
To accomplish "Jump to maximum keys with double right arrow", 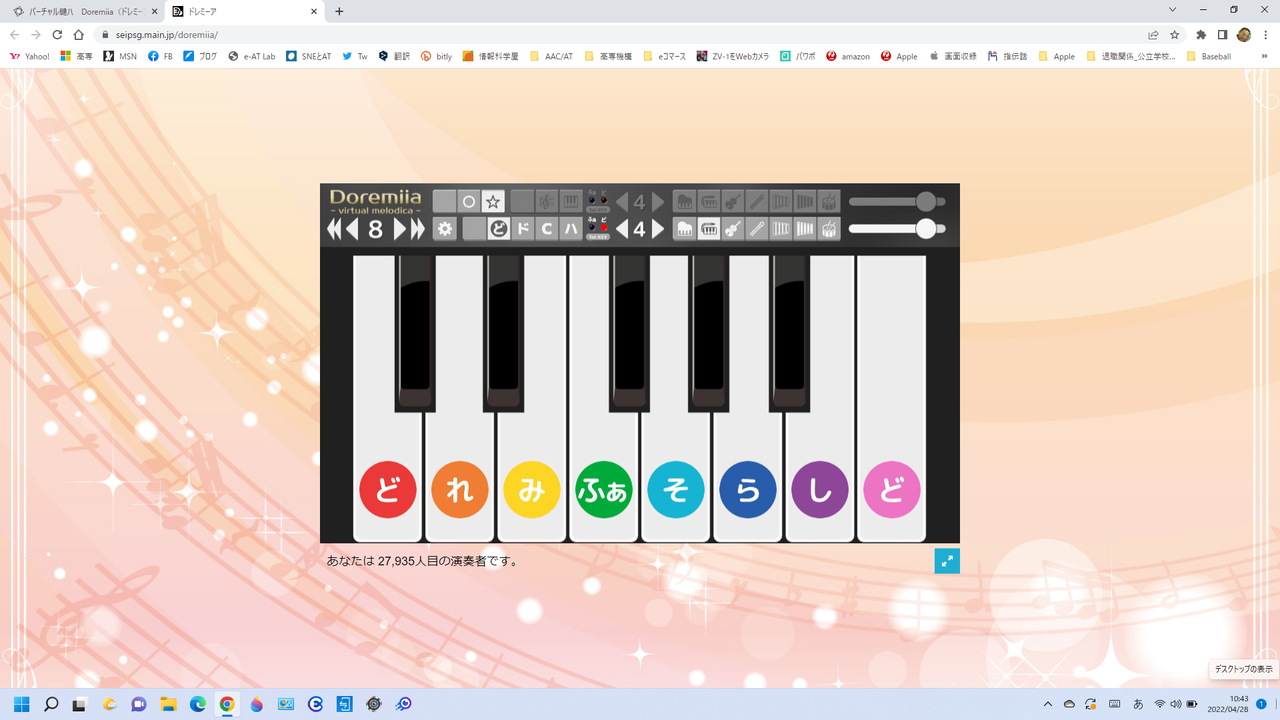I will point(418,229).
